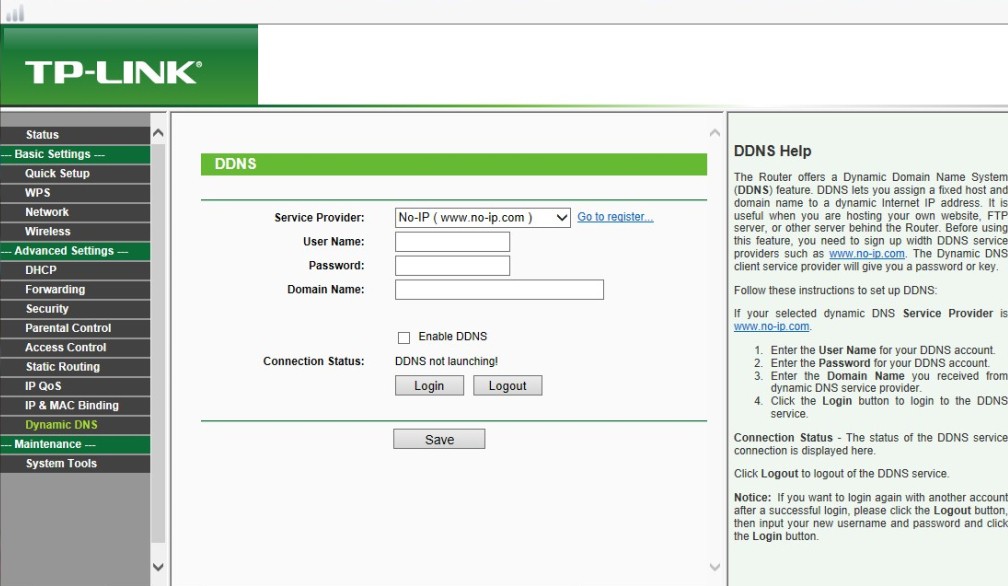Click the signal bars icon at top left
The height and width of the screenshot is (586, 1008).
coord(15,13)
